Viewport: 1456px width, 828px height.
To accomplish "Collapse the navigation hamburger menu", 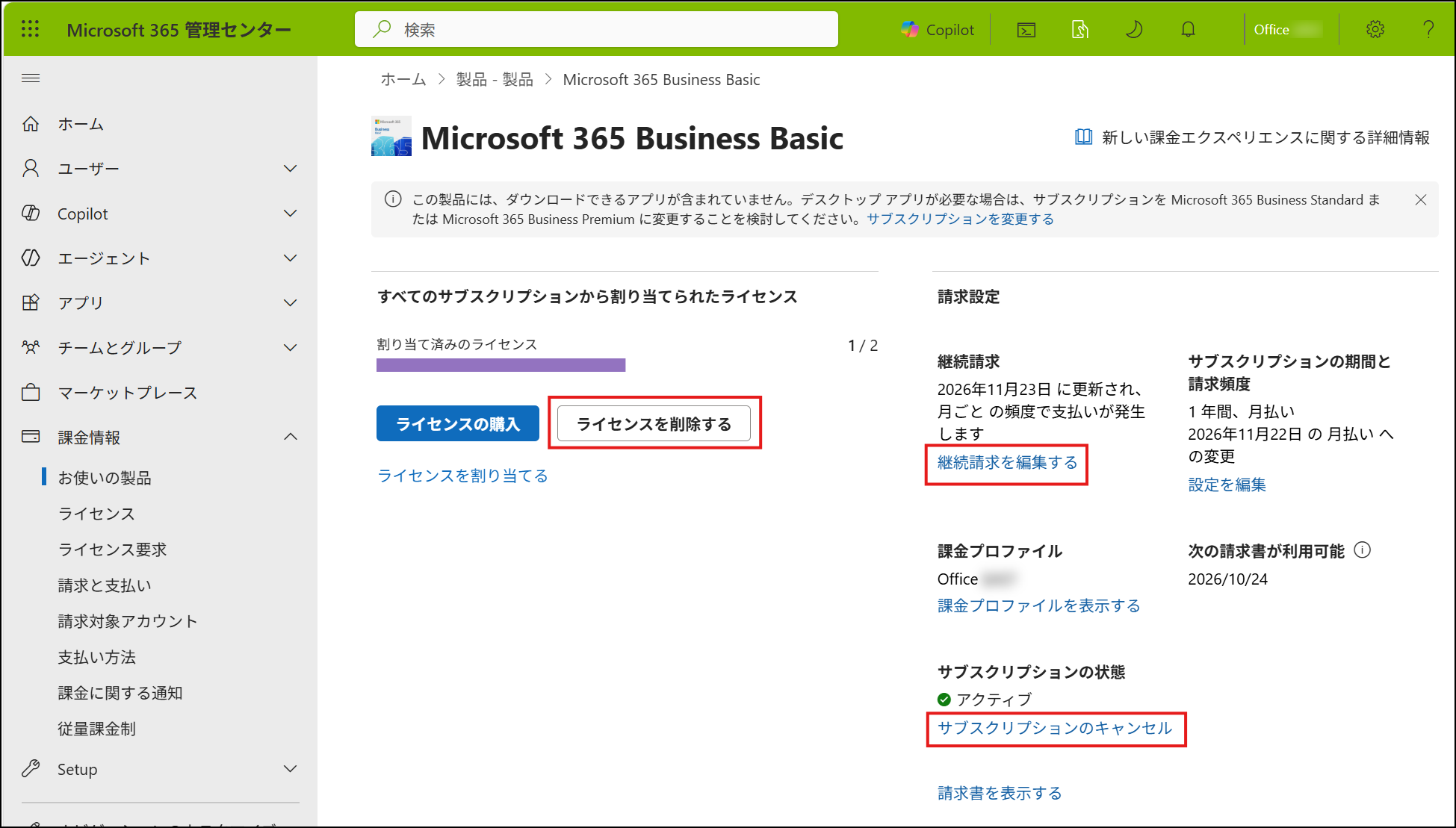I will click(x=31, y=78).
